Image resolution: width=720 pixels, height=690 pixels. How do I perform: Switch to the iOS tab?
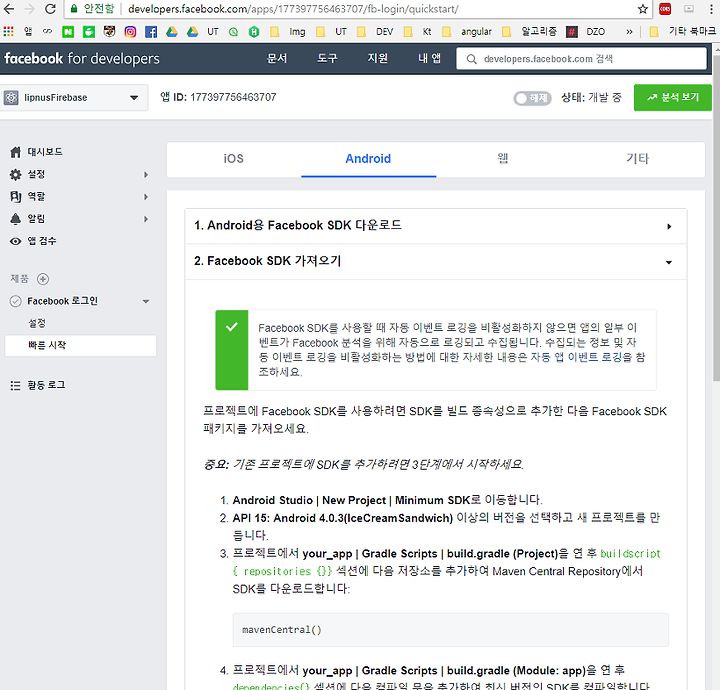[x=234, y=159]
